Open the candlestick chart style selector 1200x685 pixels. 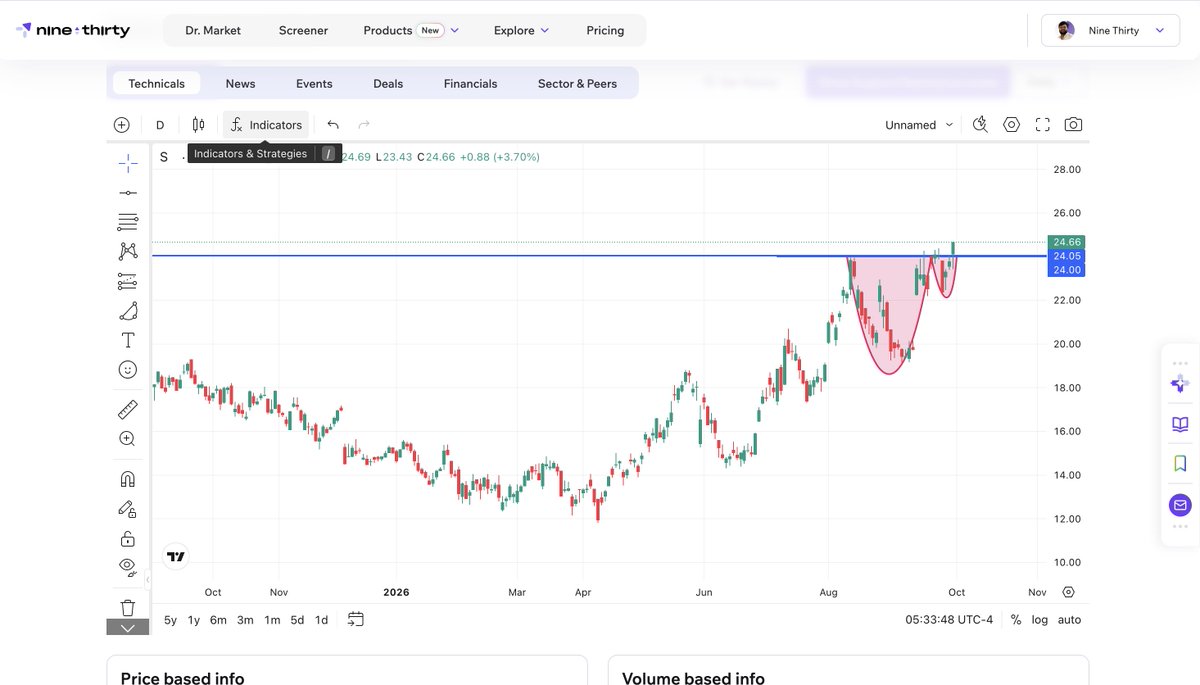198,125
